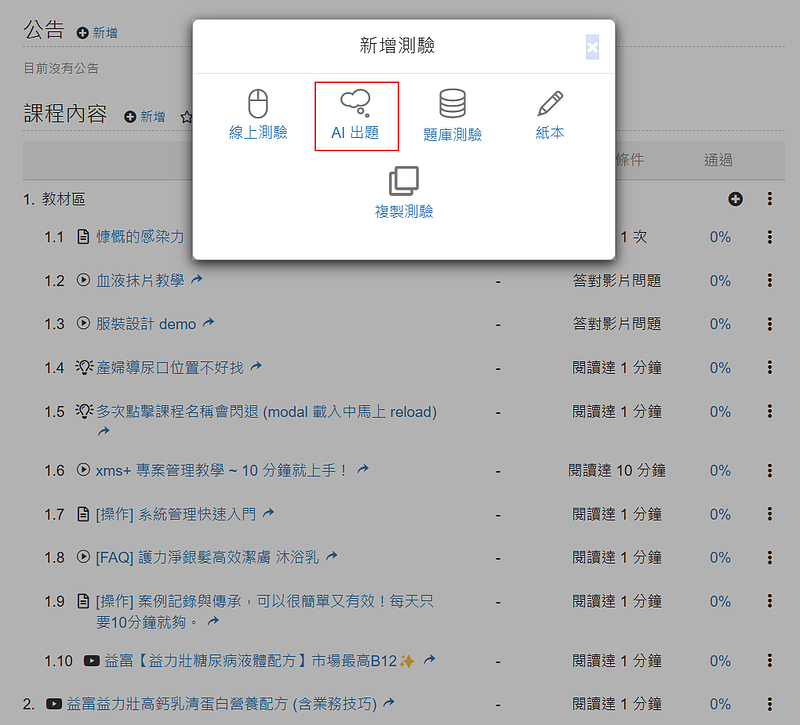Open the xms+ 專案管理教學 lesson
Viewport: 800px width, 725px height.
tap(222, 470)
